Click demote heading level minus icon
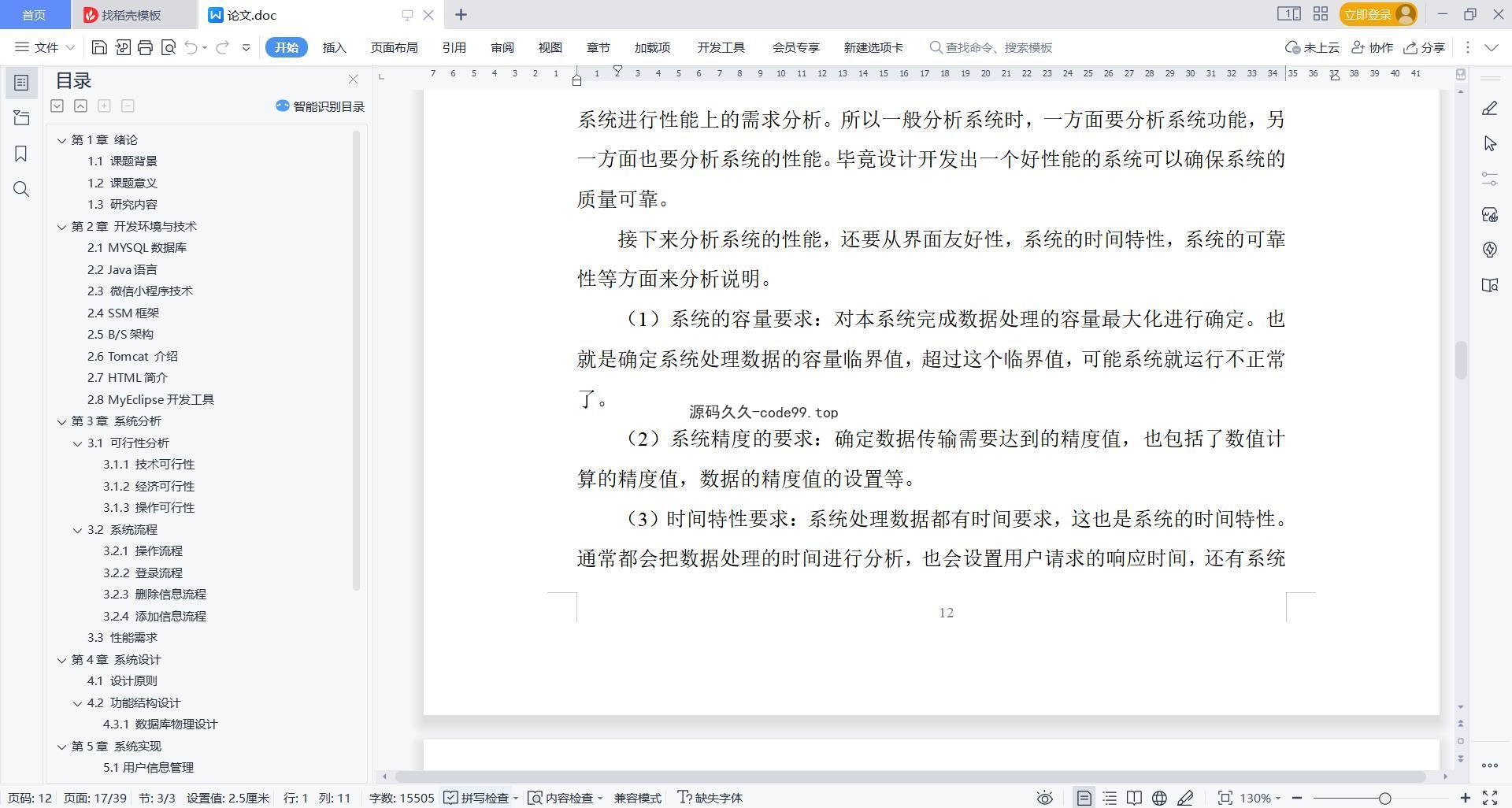The width and height of the screenshot is (1512, 808). click(x=128, y=106)
